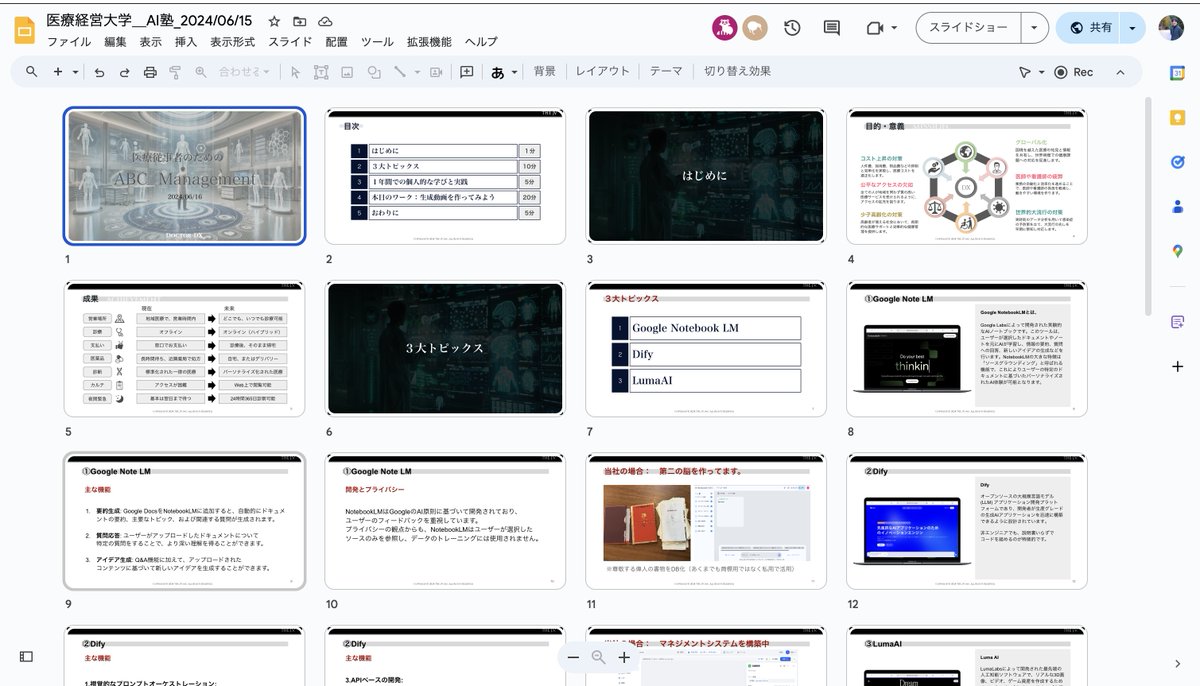Open the line type dropdown arrow
Image resolution: width=1200 pixels, height=686 pixels.
pyautogui.click(x=415, y=72)
